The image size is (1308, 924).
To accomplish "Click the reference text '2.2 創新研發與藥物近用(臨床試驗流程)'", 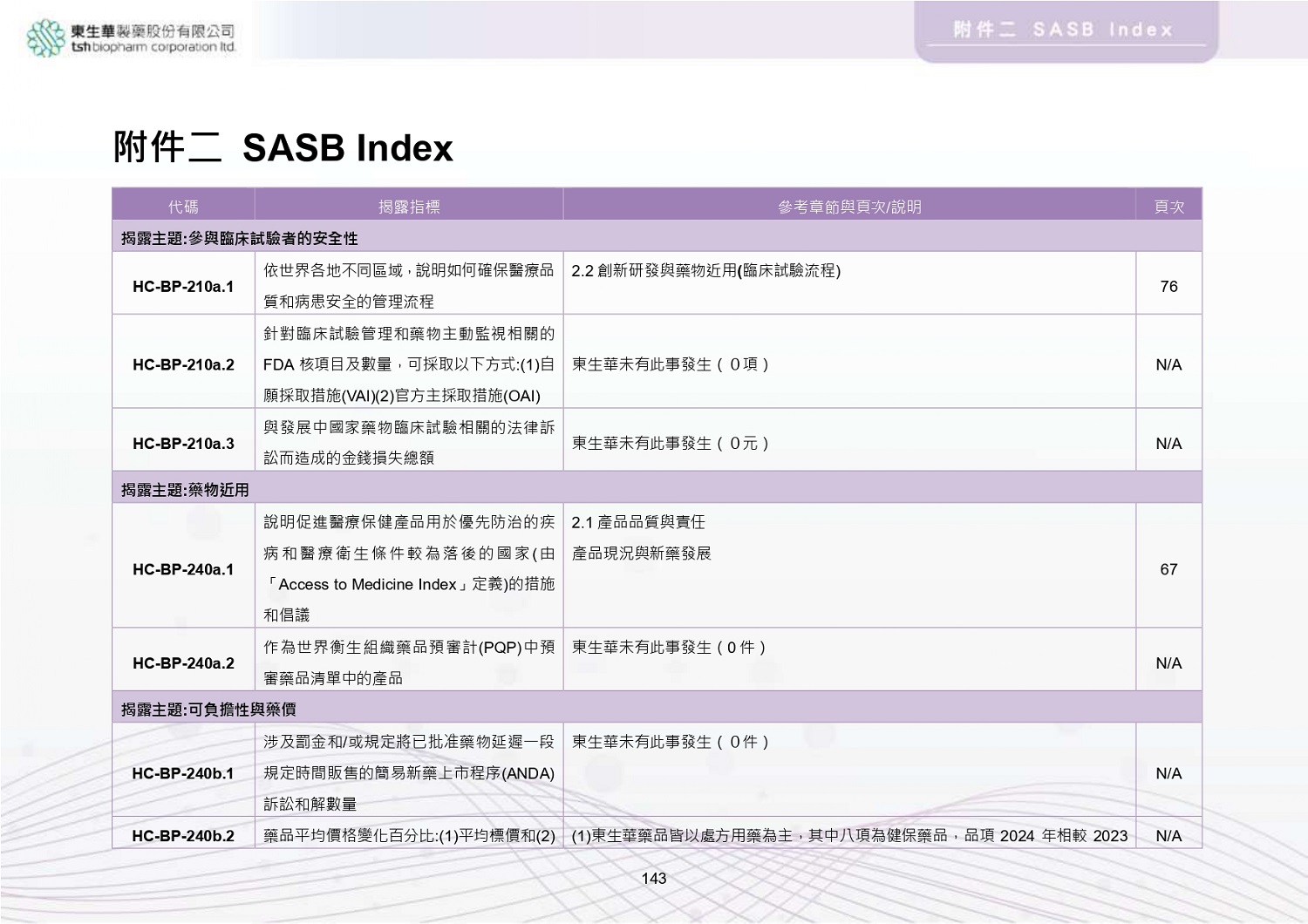I will pos(706,271).
